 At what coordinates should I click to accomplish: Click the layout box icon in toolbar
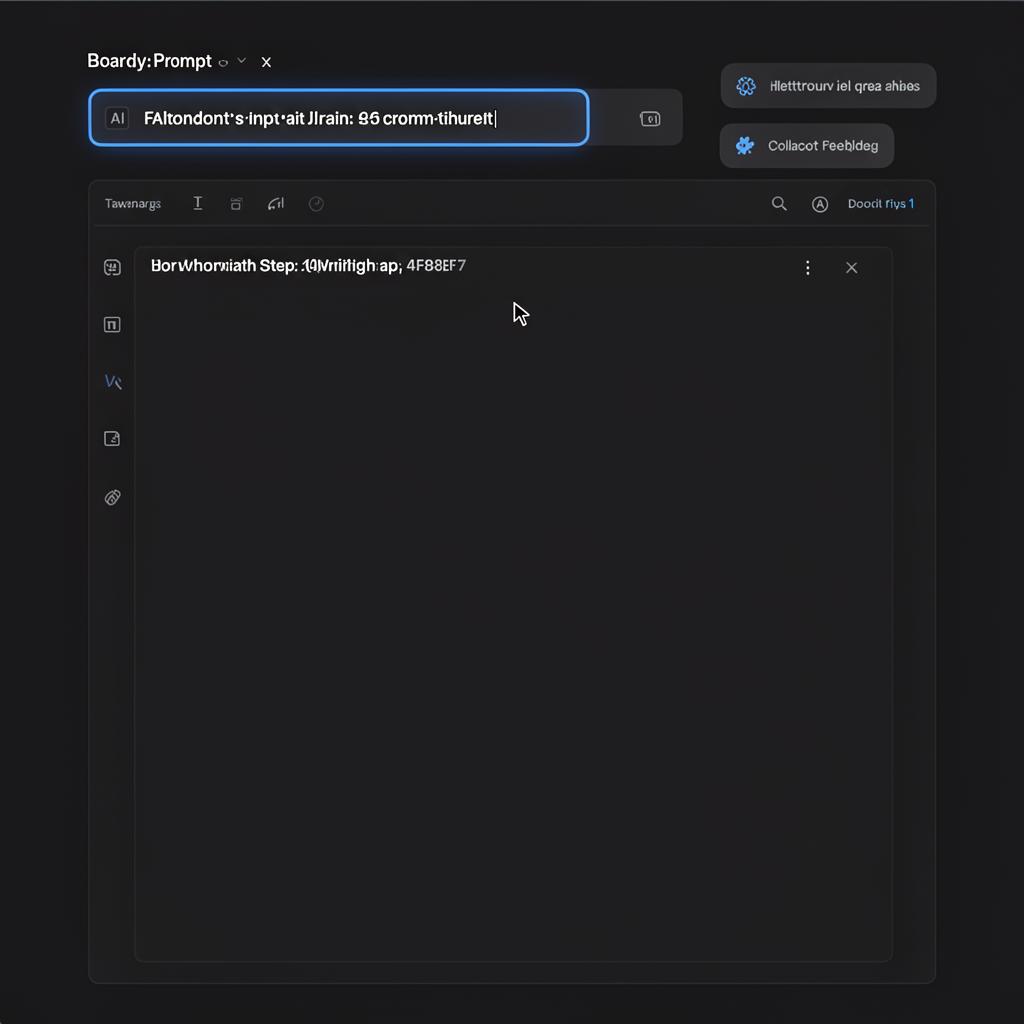click(x=236, y=204)
